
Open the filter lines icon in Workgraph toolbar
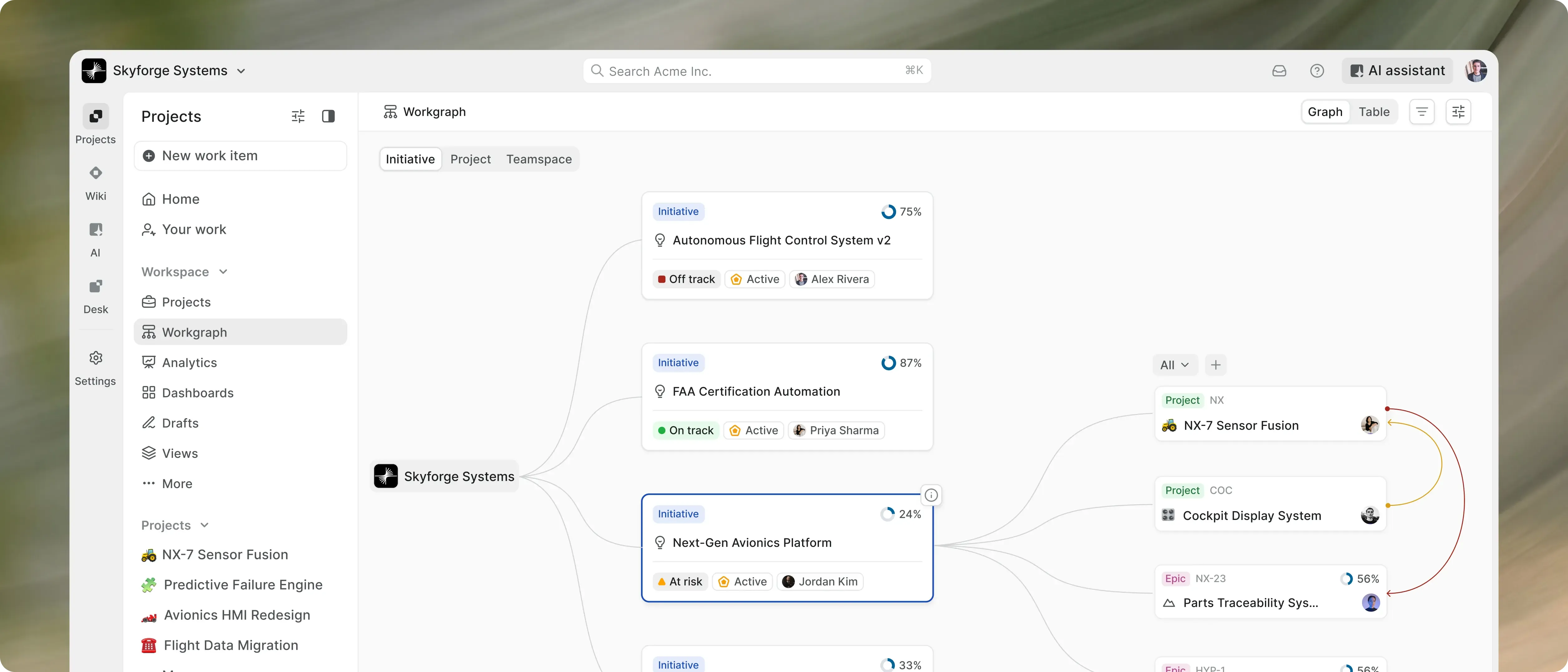point(1422,112)
